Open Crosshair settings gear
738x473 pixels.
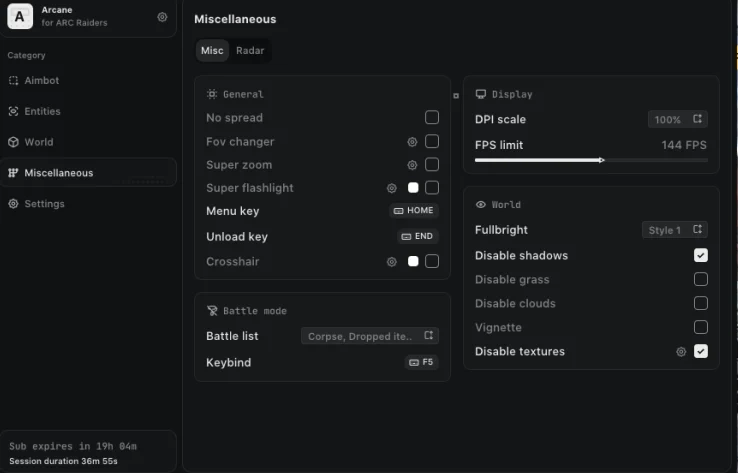point(392,262)
